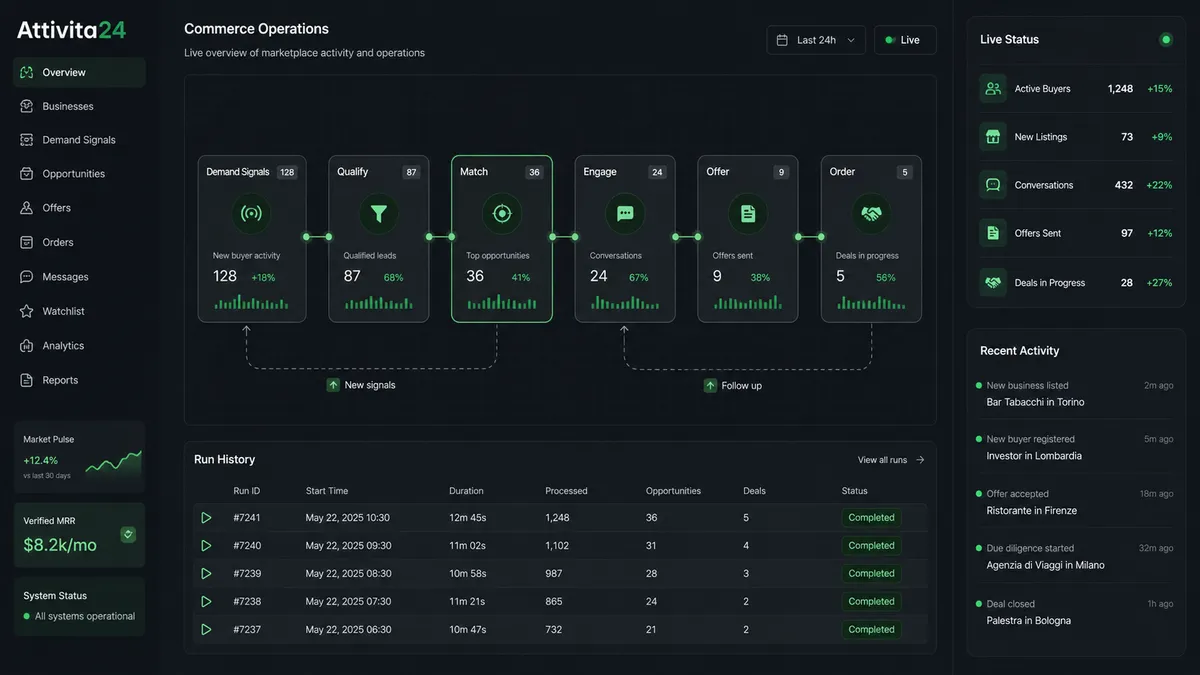Click All systems operational status text

point(85,616)
